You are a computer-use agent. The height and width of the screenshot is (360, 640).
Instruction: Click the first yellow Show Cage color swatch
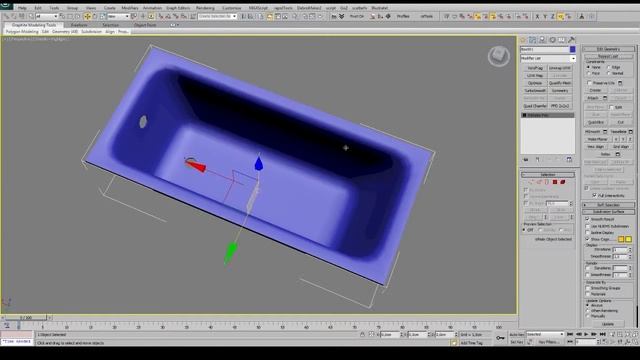(x=621, y=239)
